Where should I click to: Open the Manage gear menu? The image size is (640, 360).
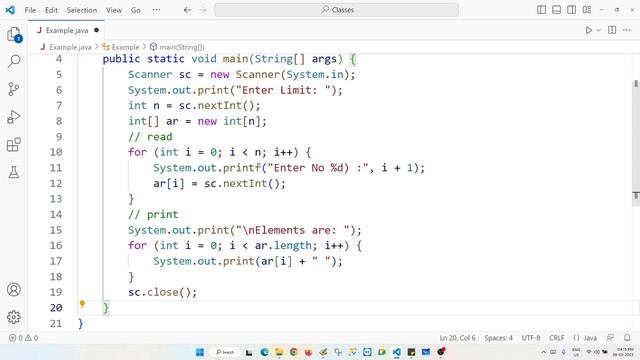(13, 317)
